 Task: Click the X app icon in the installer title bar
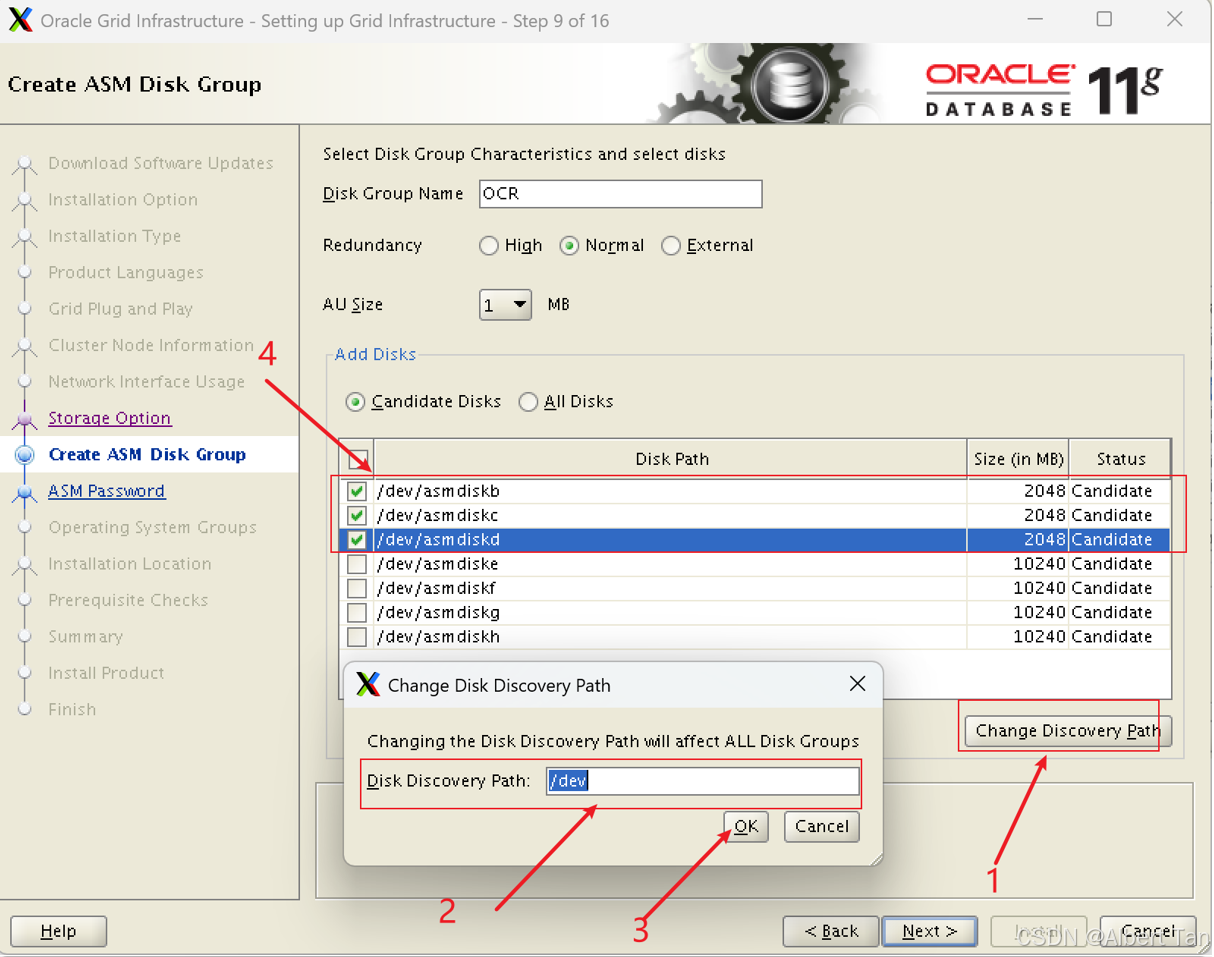(x=20, y=20)
